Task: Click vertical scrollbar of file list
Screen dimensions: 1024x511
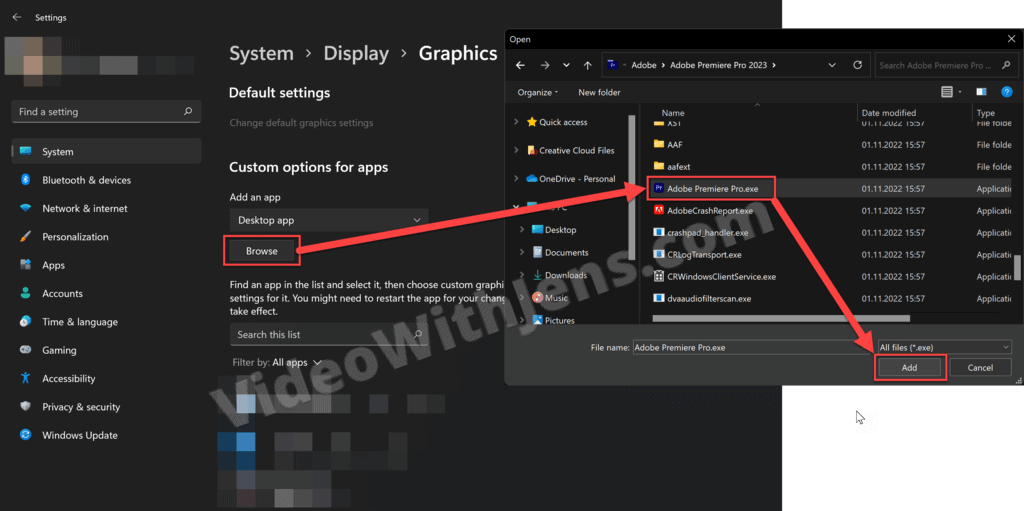Action: tap(1017, 267)
